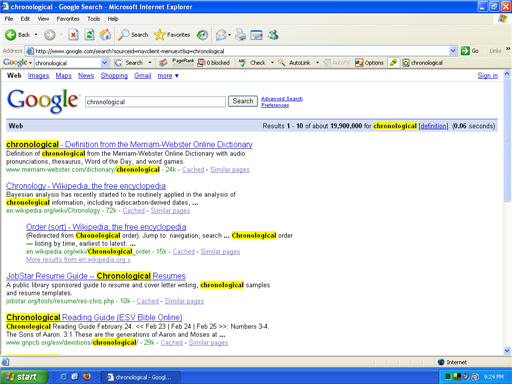
Task: Open the Gmail link
Action: (143, 76)
